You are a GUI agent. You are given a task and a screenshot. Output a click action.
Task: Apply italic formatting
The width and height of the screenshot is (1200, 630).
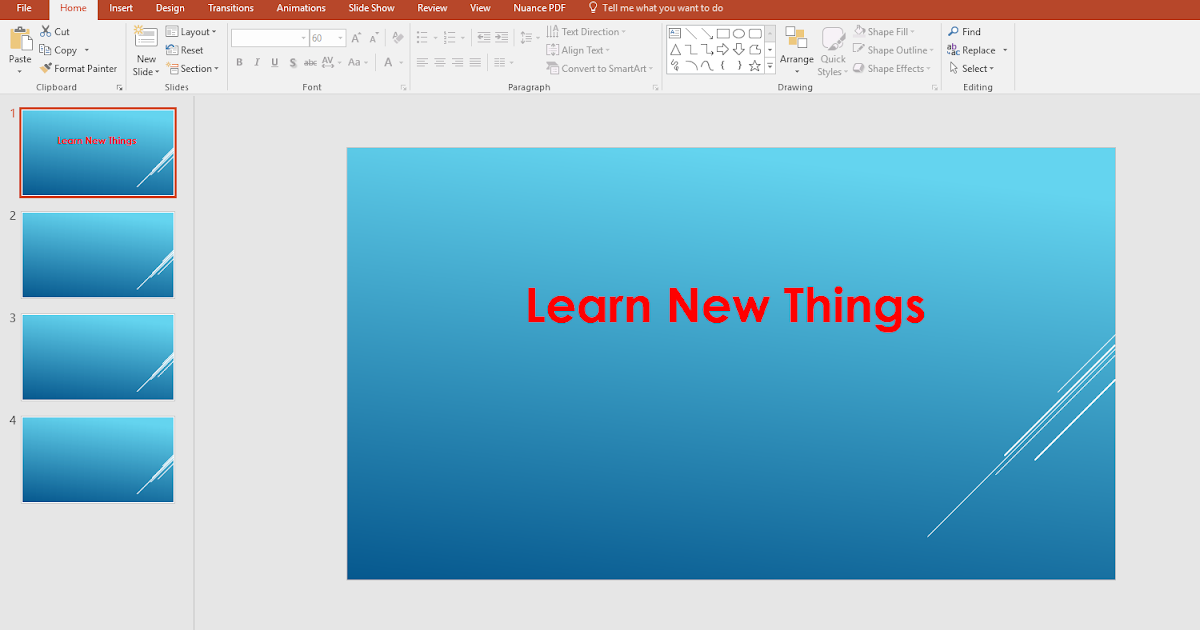(257, 62)
